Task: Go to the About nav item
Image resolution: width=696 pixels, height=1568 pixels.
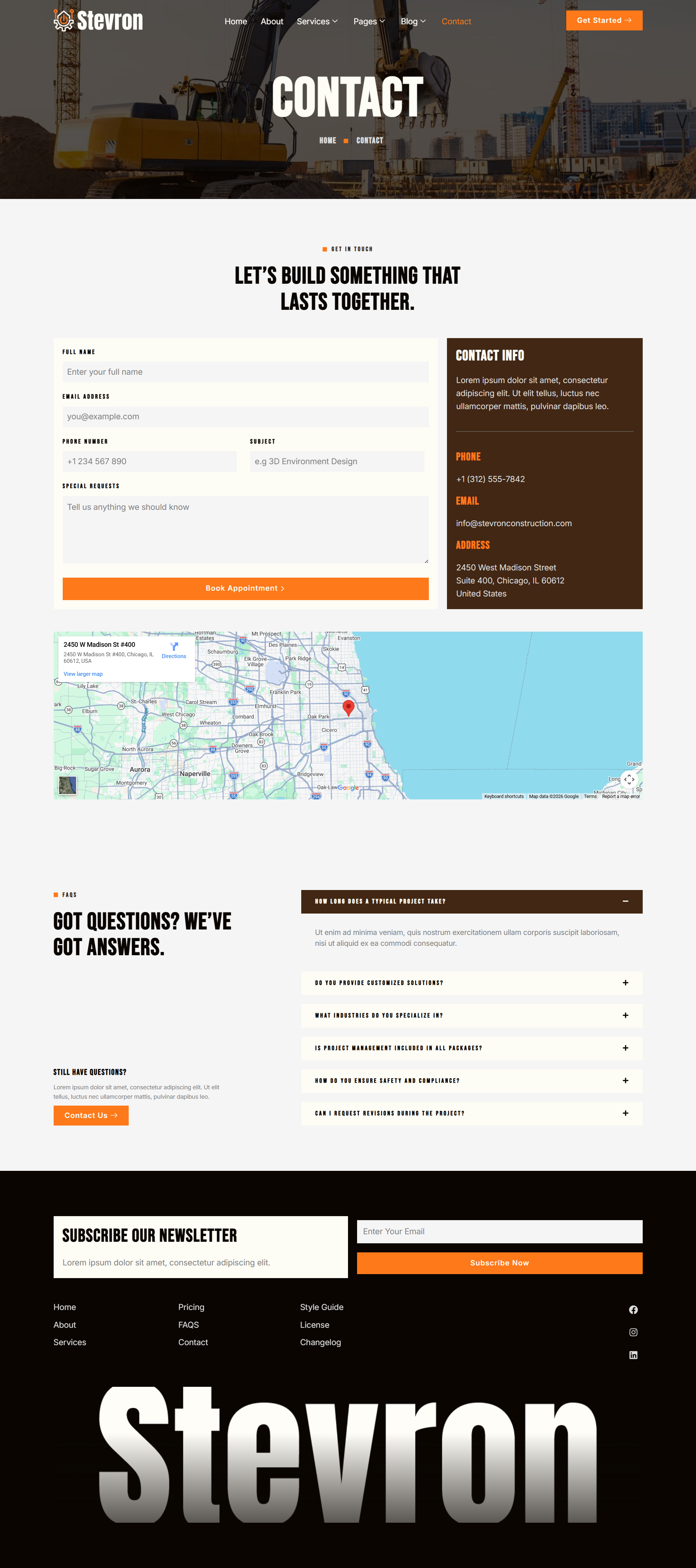Action: tap(272, 21)
